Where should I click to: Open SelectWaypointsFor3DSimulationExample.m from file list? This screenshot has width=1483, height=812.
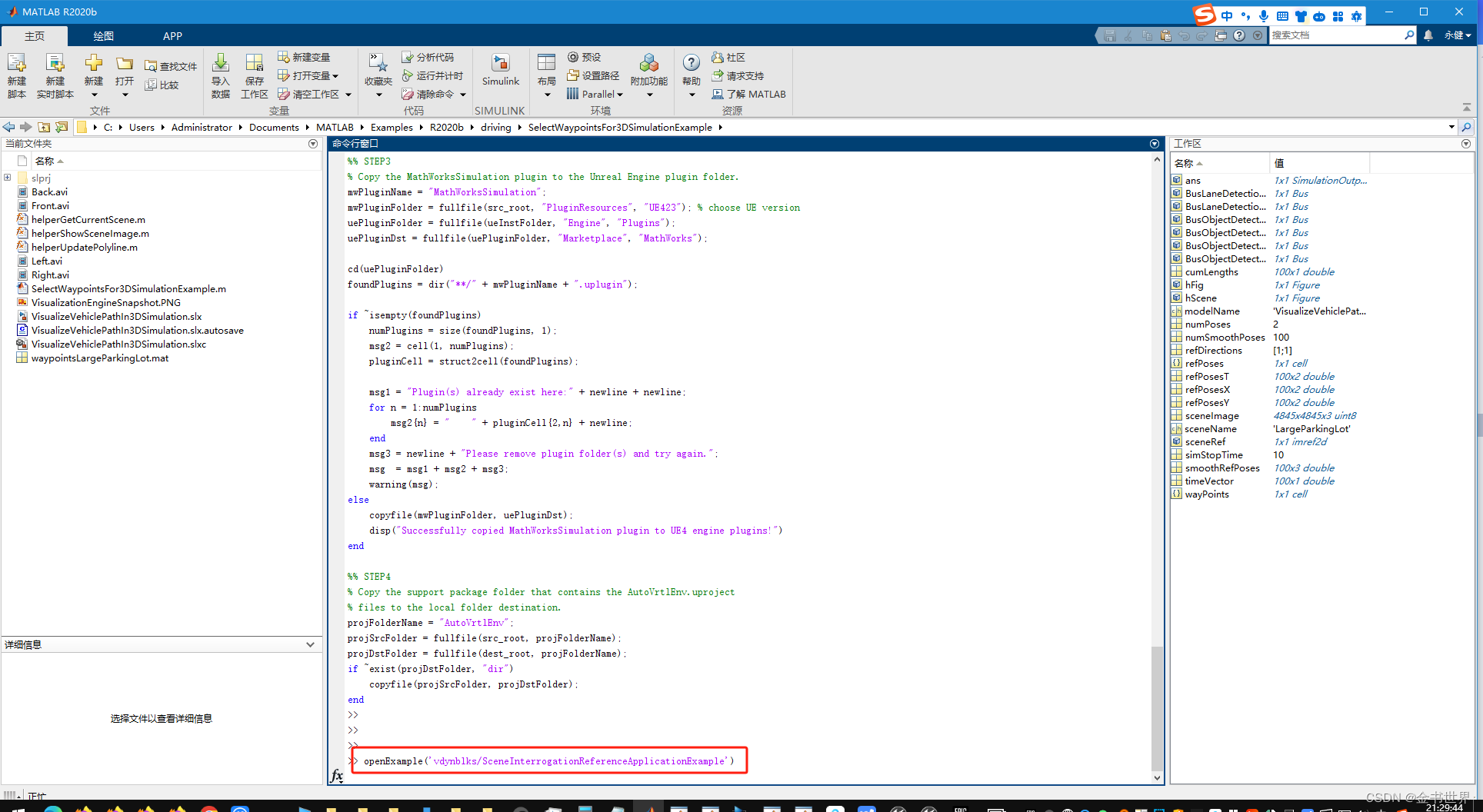[128, 288]
